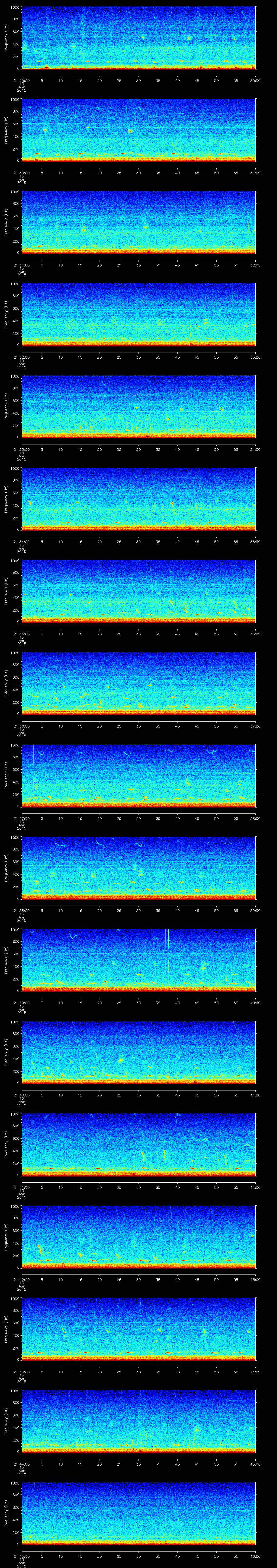Click the 21:43:00 start time label
The width and height of the screenshot is (277, 1568).
(x=21, y=1372)
